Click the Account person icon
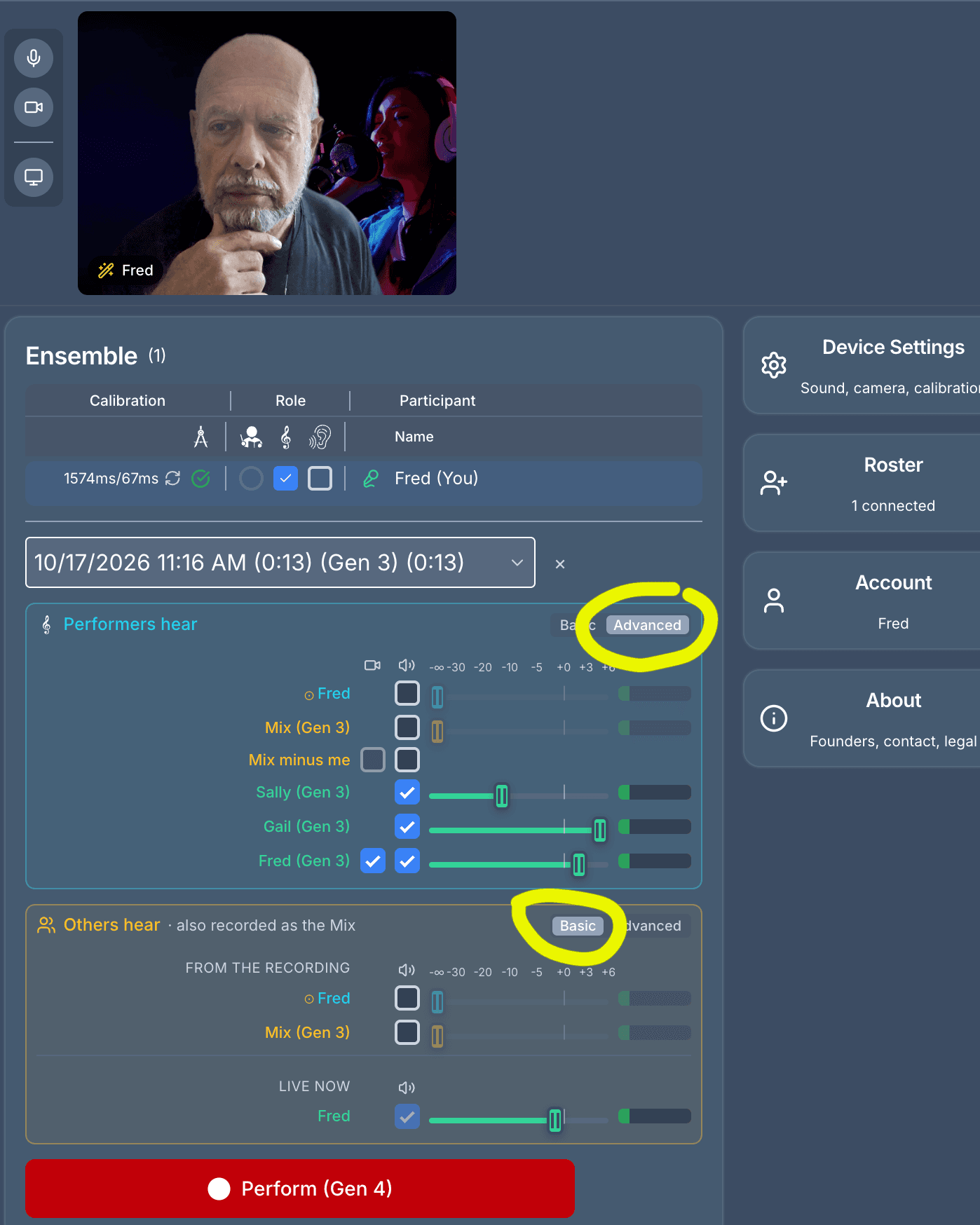 click(x=774, y=601)
